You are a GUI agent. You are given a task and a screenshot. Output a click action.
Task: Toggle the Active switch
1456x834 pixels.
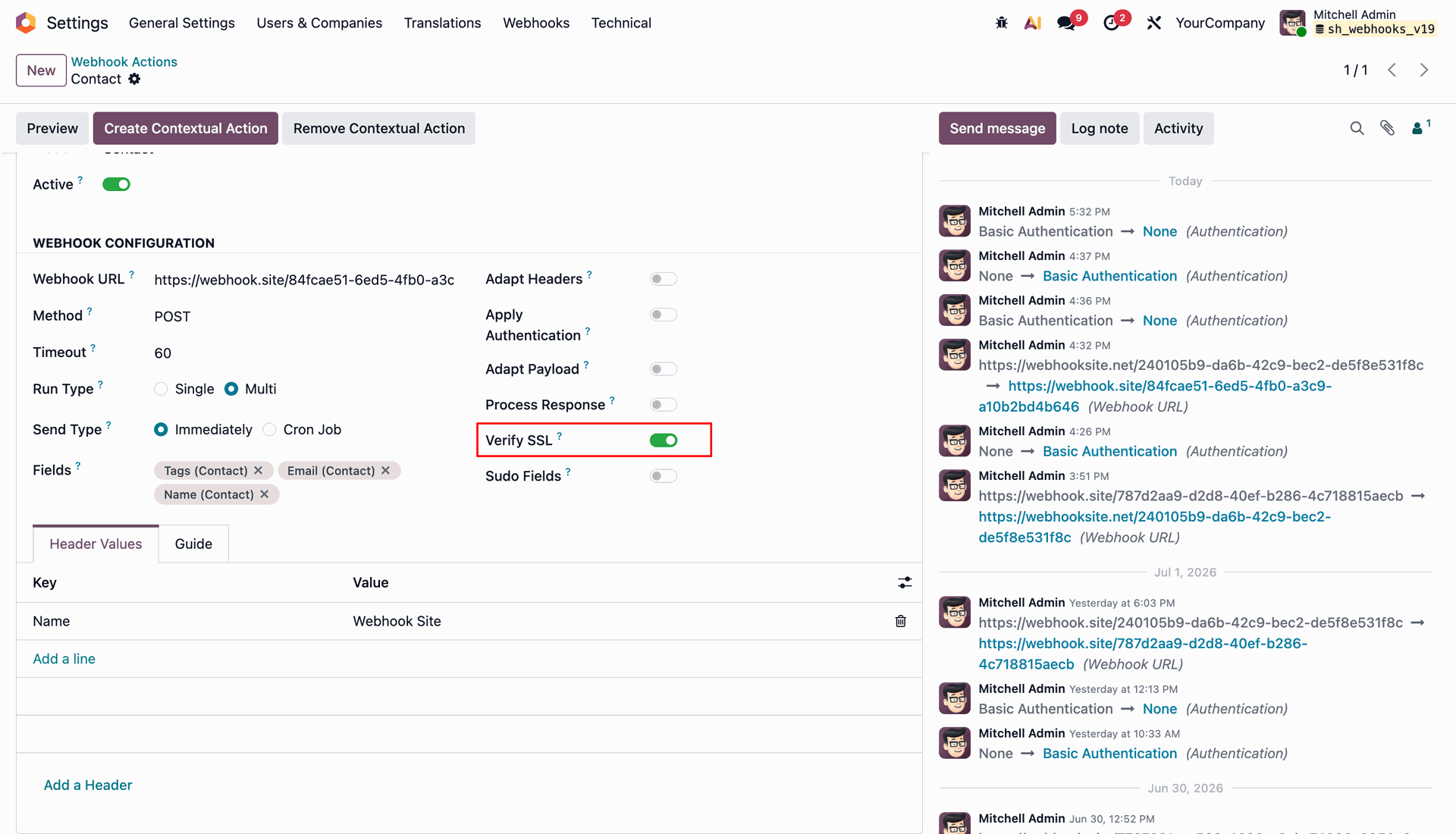(117, 184)
